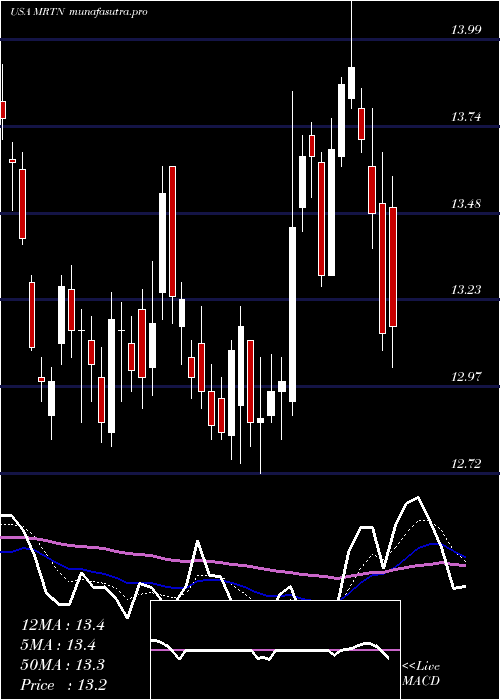Select the 12MA : 13.4 reading

[62, 625]
